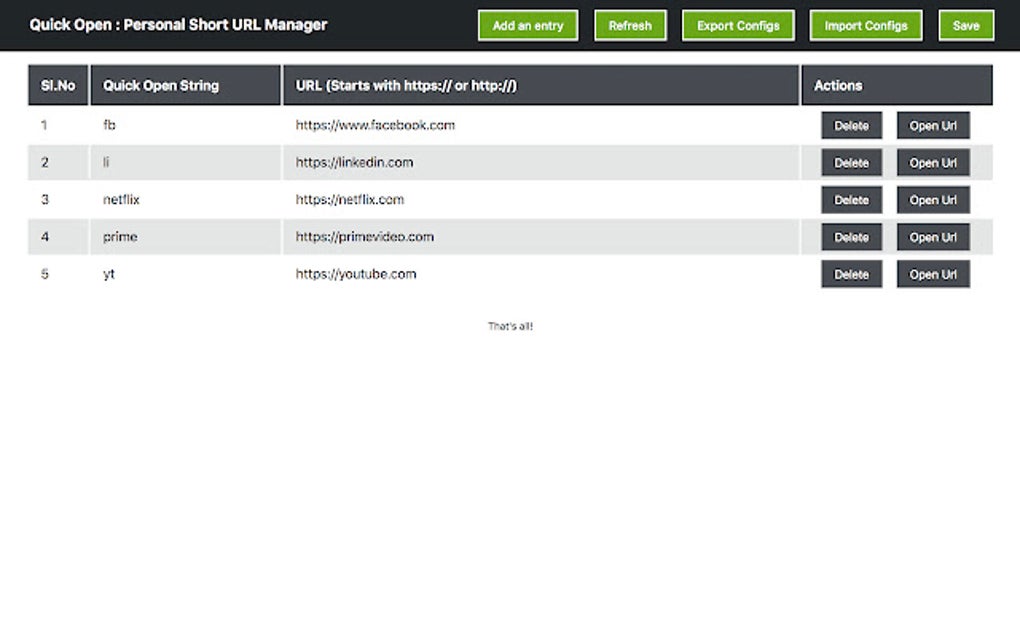Viewport: 1020px width, 638px height.
Task: Delete the yt youtube entry
Action: coord(851,274)
